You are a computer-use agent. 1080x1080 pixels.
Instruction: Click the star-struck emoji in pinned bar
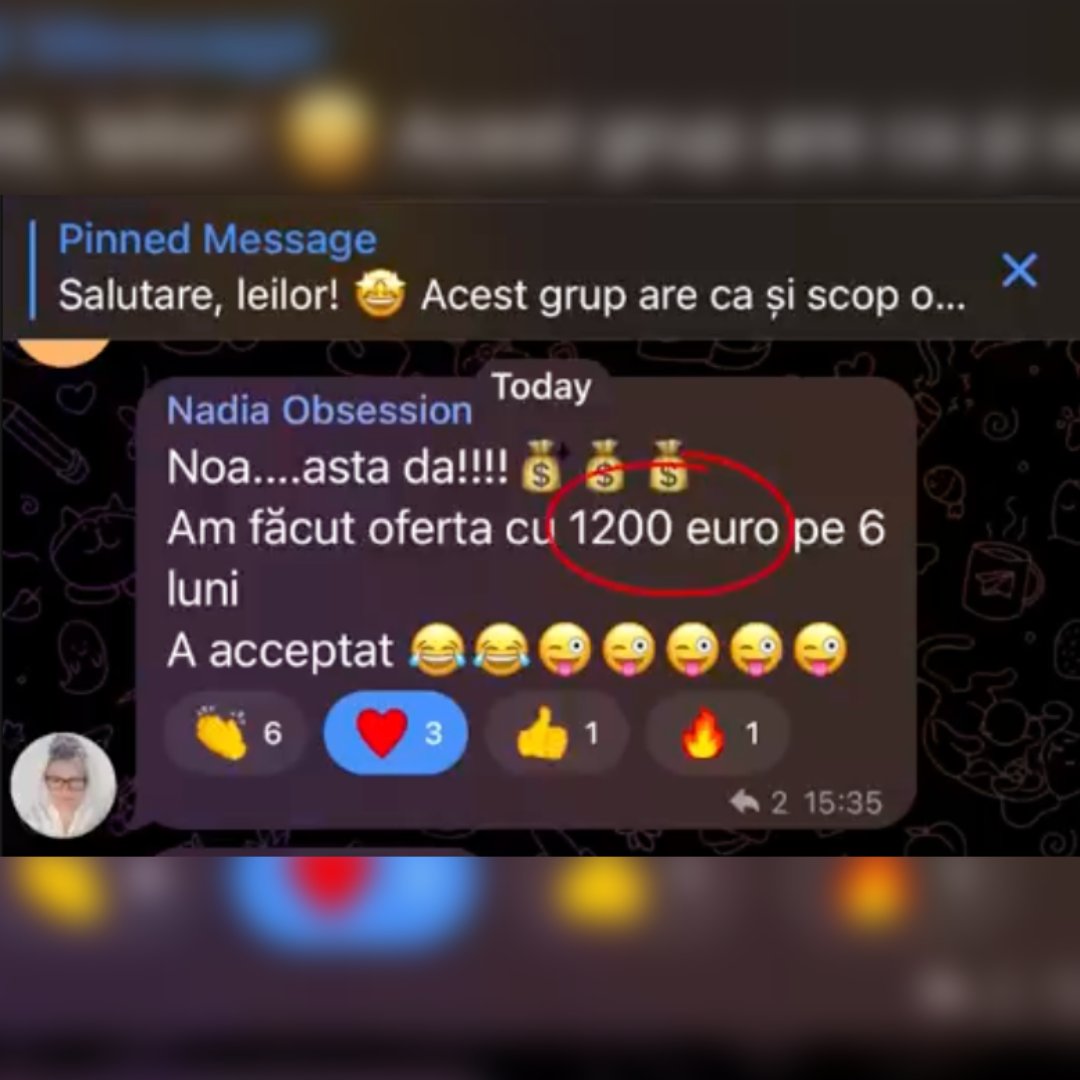(380, 294)
